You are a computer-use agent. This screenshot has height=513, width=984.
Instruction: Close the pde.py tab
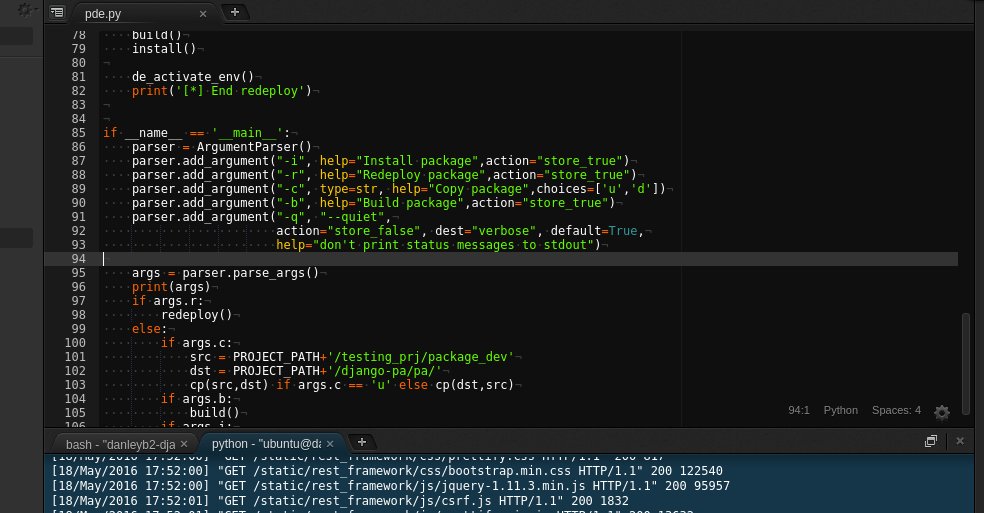pos(203,14)
